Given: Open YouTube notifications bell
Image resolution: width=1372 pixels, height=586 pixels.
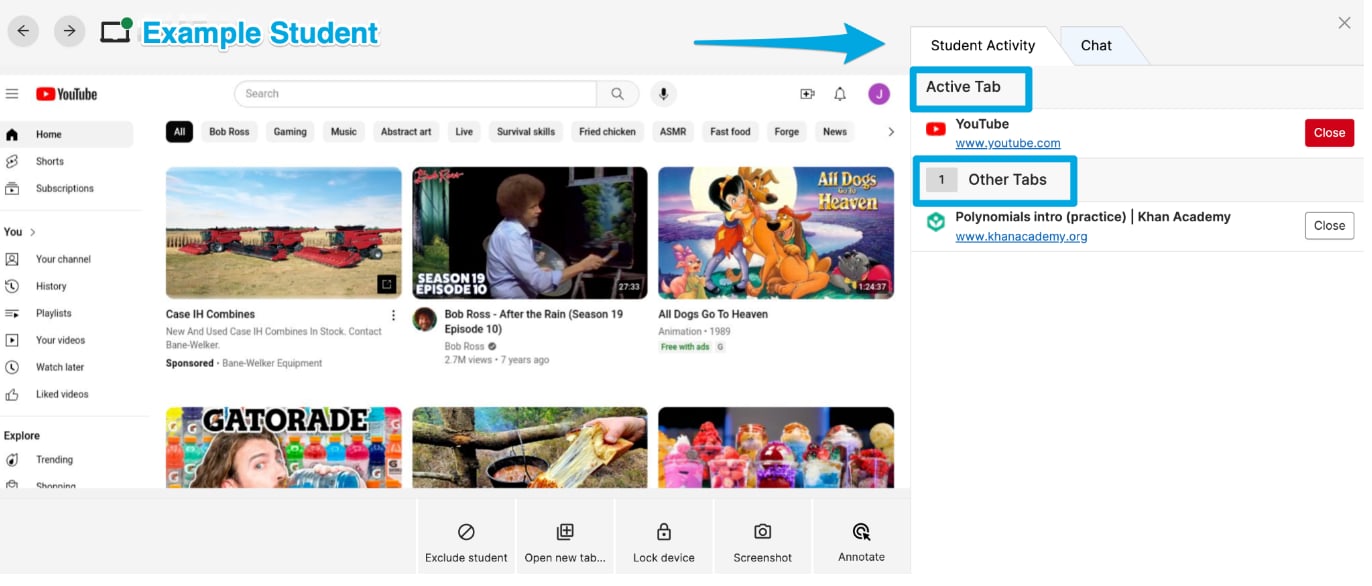Looking at the screenshot, I should (840, 94).
